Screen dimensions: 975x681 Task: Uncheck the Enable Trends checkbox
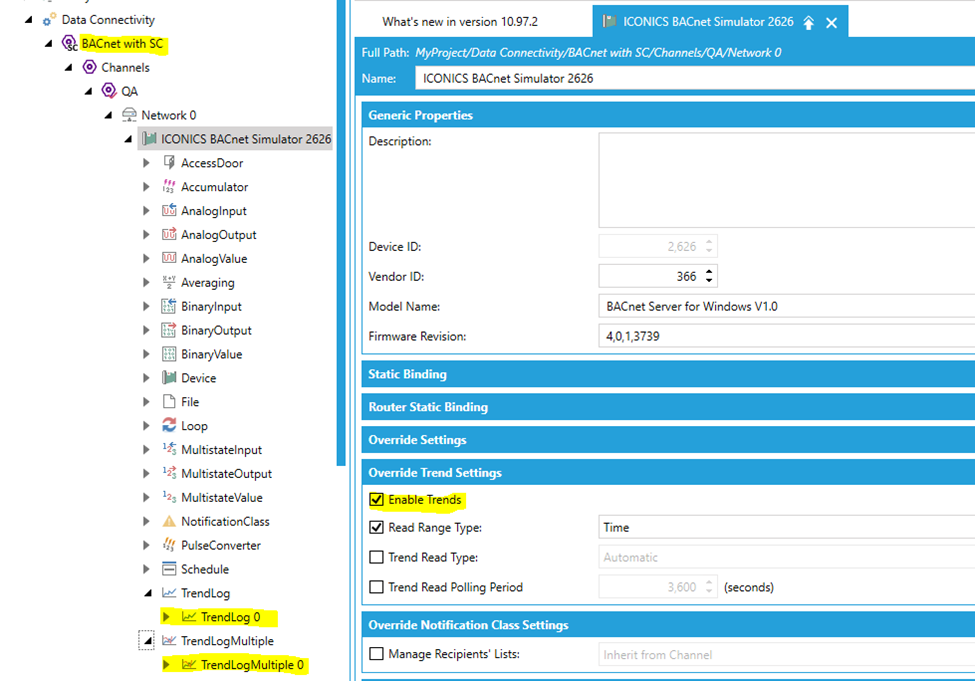click(376, 500)
